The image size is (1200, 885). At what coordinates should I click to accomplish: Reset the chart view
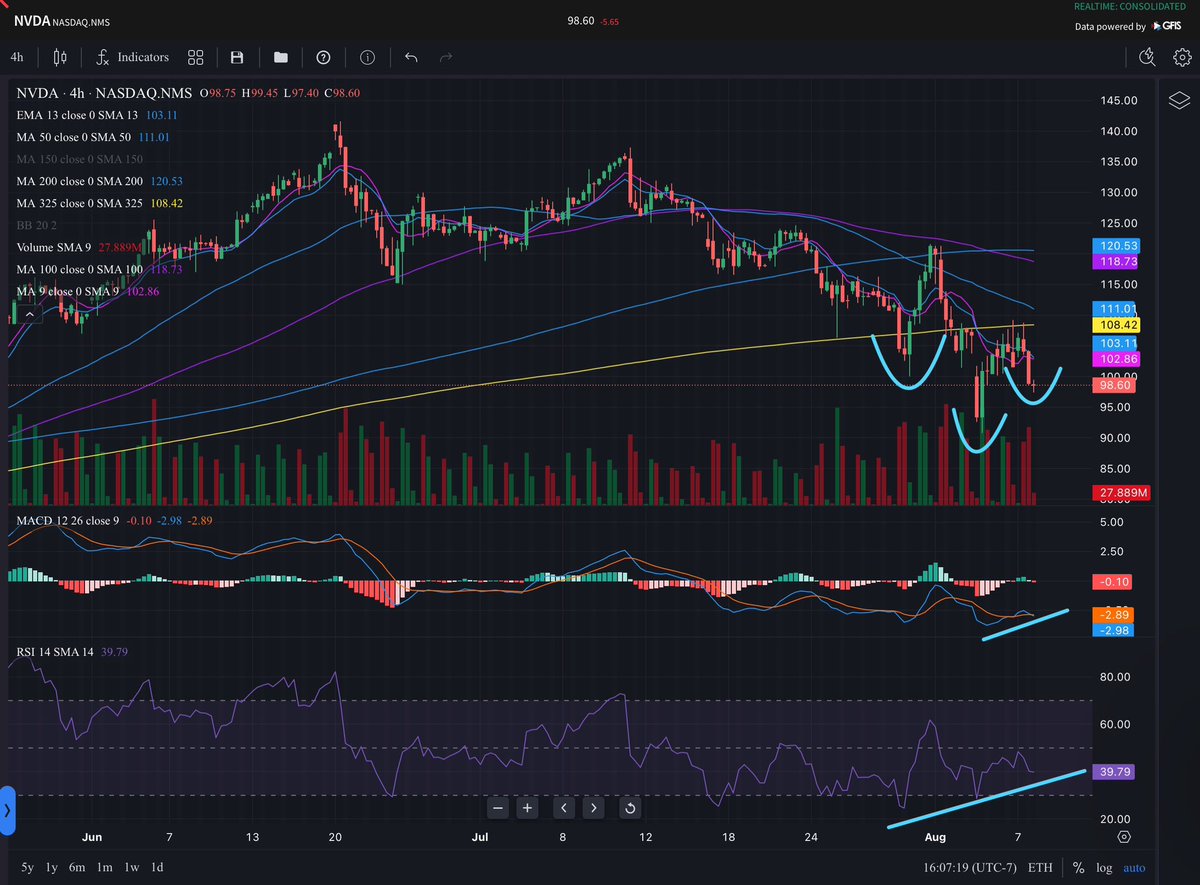(x=630, y=808)
